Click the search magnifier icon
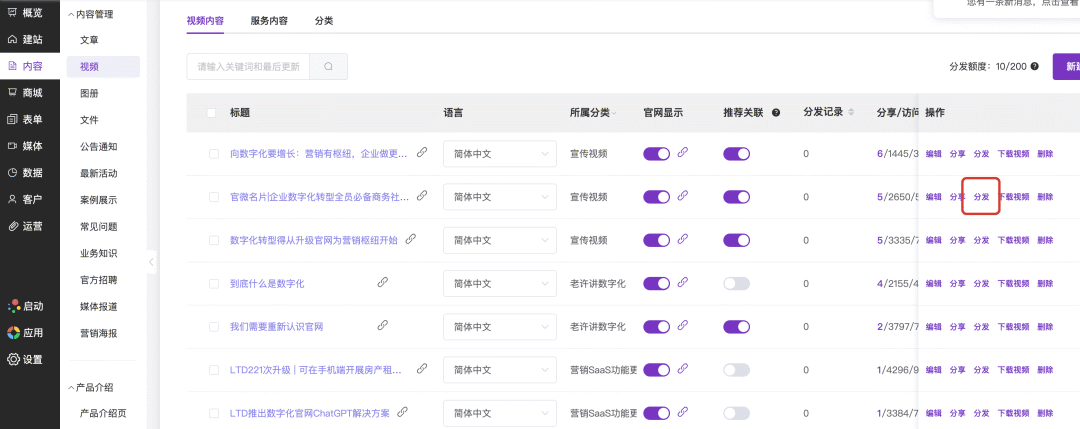Image resolution: width=1080 pixels, height=429 pixels. coord(328,67)
